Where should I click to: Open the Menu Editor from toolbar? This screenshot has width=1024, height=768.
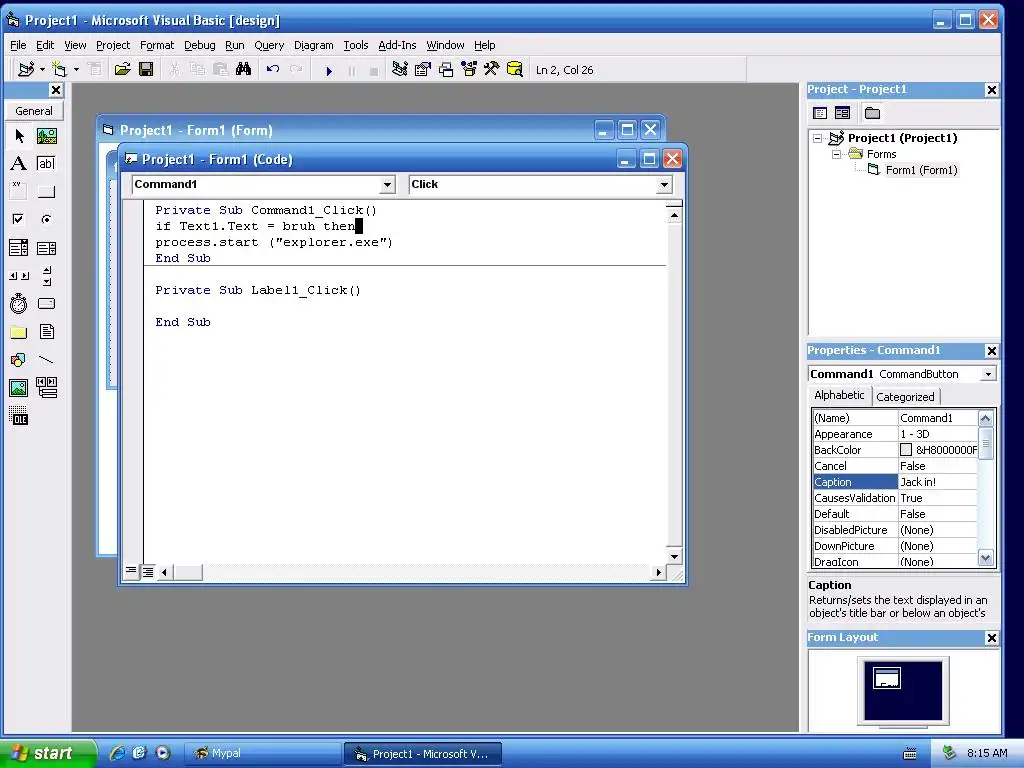click(95, 69)
